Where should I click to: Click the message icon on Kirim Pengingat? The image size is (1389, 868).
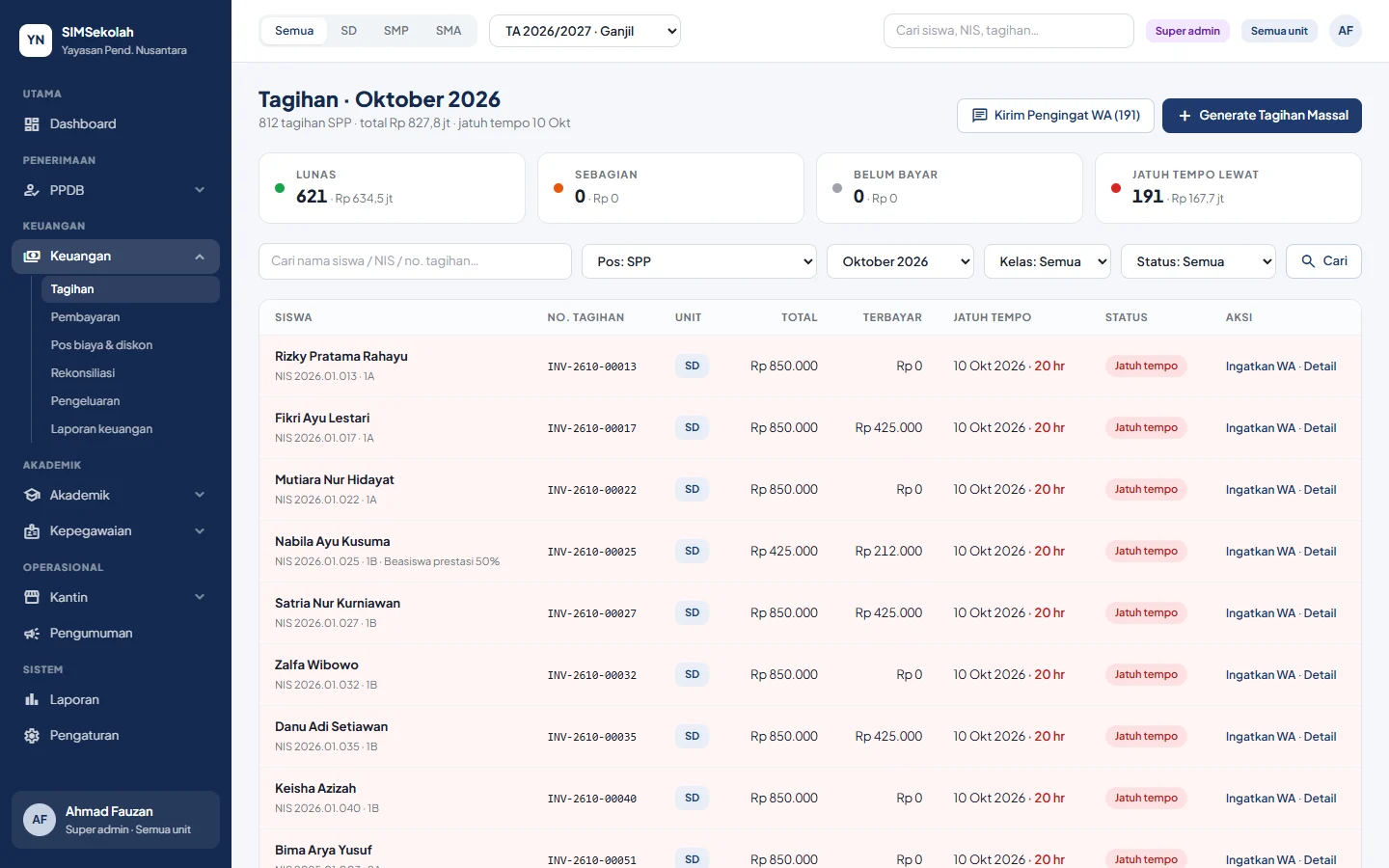979,116
